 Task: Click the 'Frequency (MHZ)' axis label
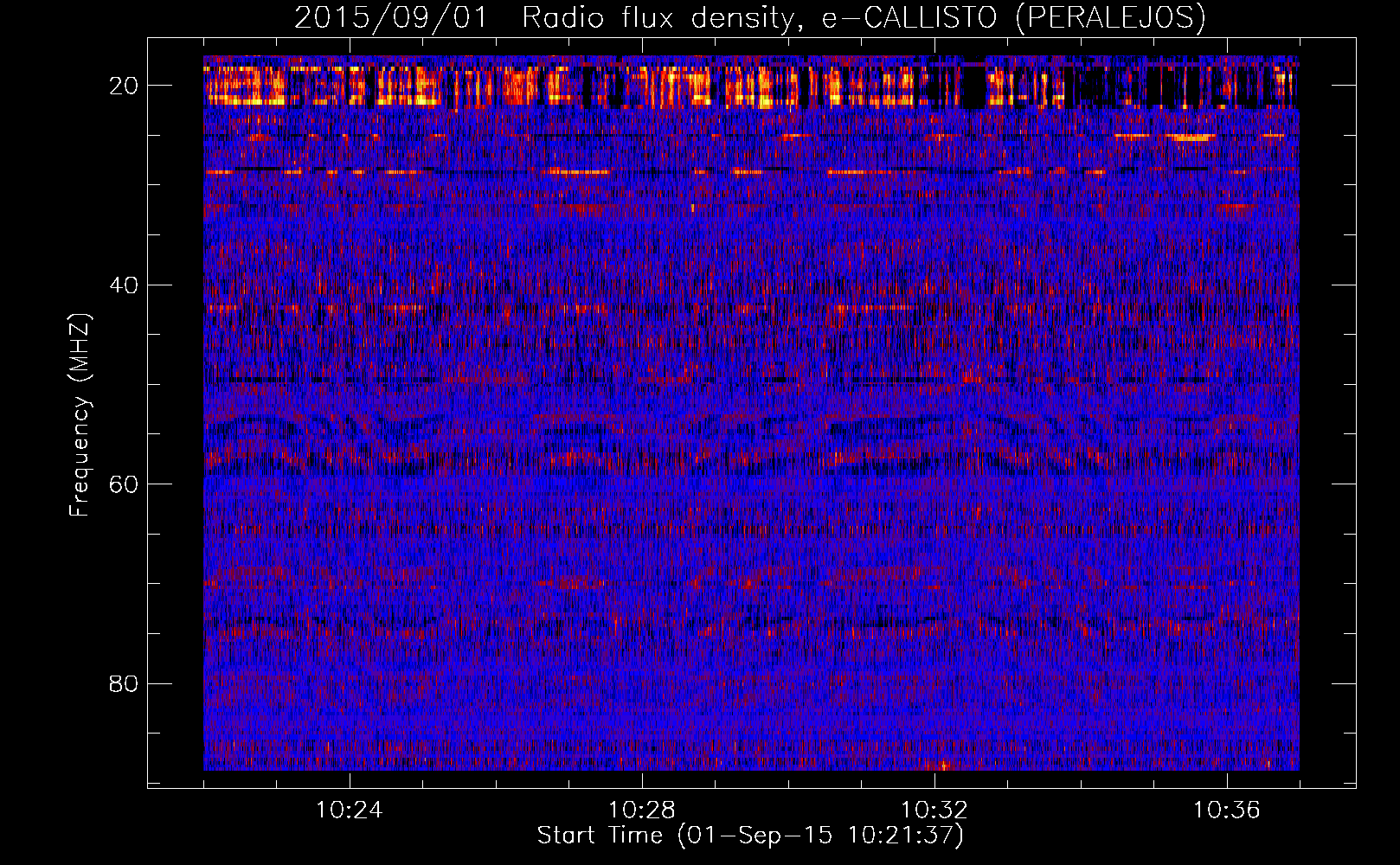[x=79, y=415]
